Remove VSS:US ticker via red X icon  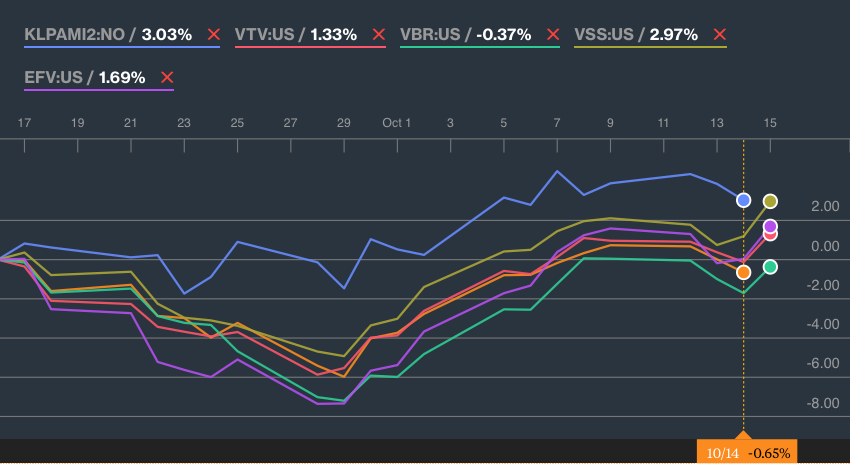click(x=720, y=35)
